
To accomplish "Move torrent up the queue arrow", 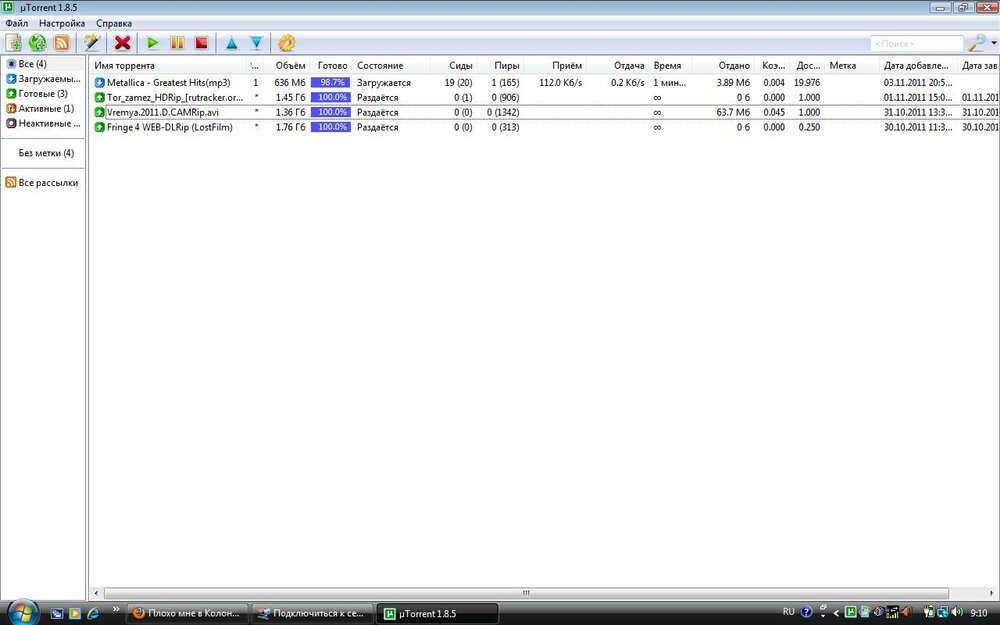I will pos(232,43).
